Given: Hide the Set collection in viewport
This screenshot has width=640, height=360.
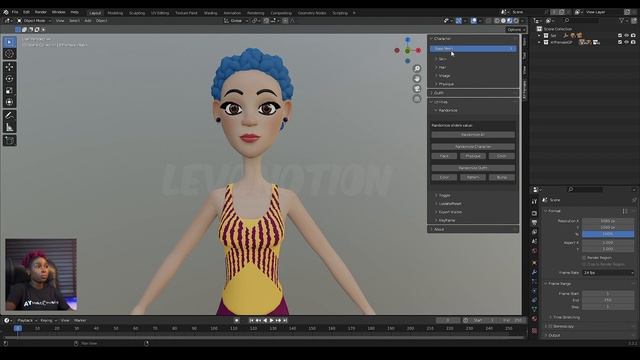Looking at the screenshot, I should click(x=627, y=36).
